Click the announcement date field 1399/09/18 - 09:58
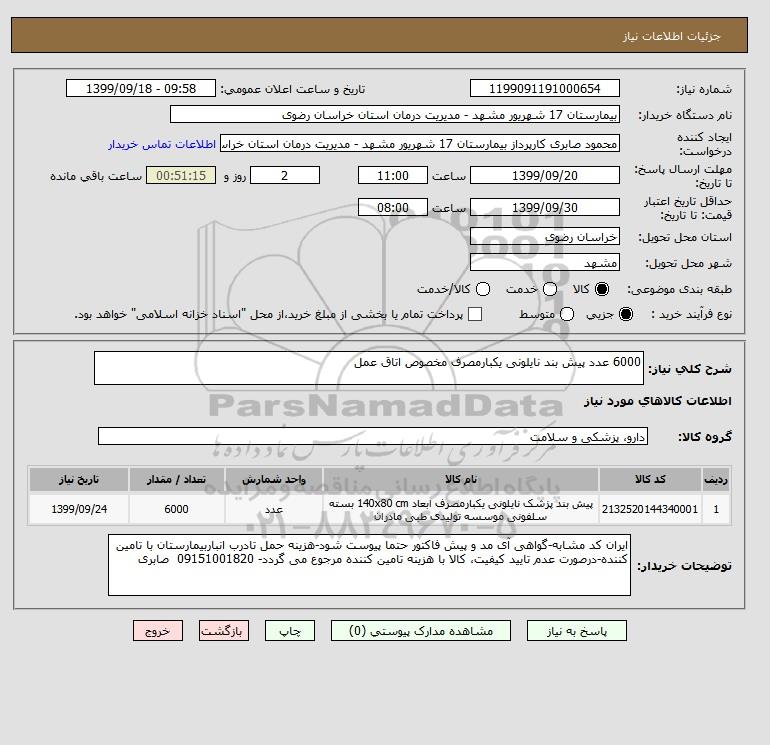The image size is (770, 745). tap(141, 88)
